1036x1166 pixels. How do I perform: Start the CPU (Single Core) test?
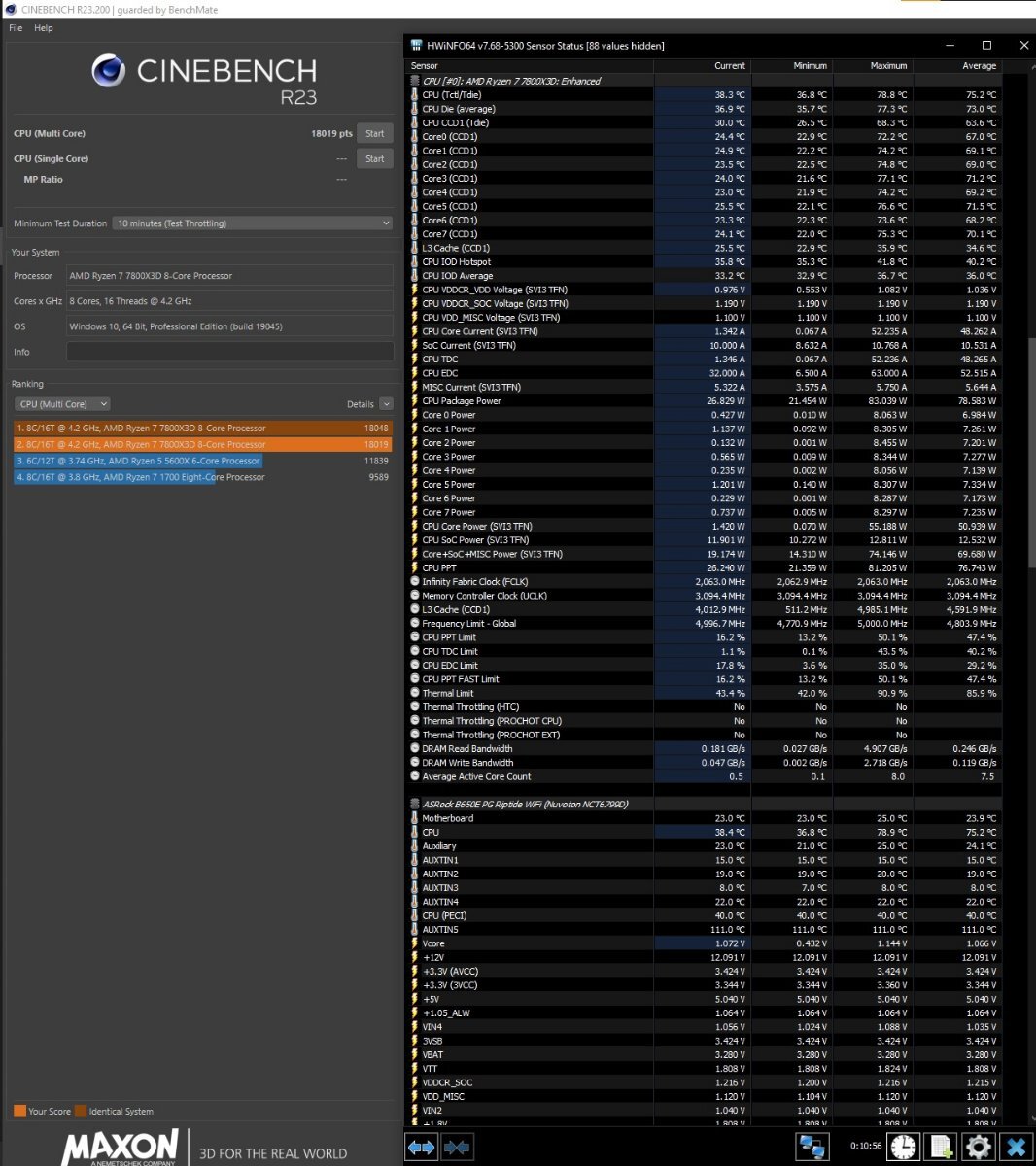click(x=375, y=158)
